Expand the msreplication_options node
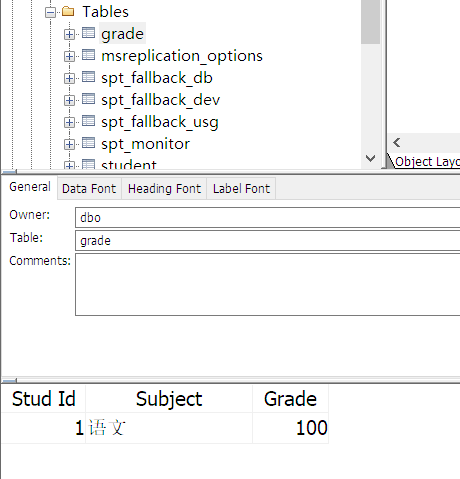The height and width of the screenshot is (479, 460). 69,56
